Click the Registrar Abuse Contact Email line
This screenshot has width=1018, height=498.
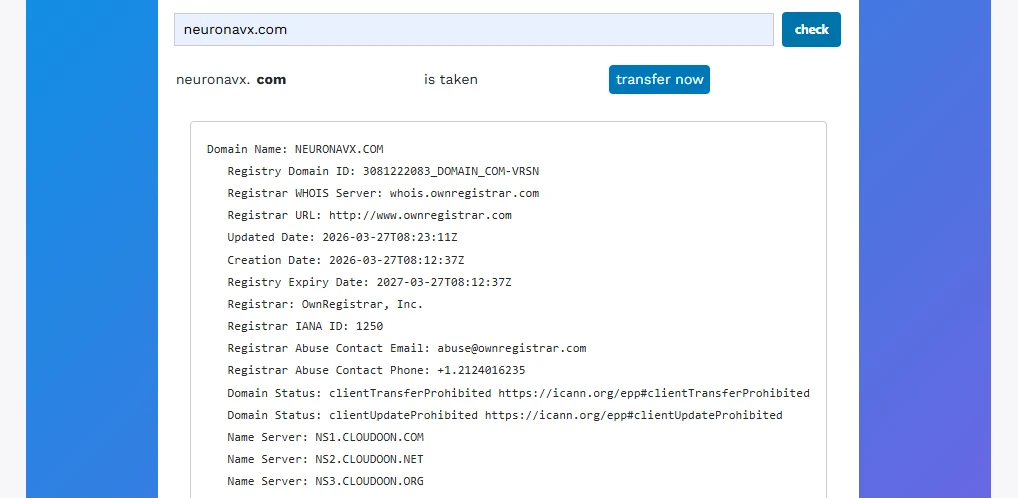[x=406, y=348]
